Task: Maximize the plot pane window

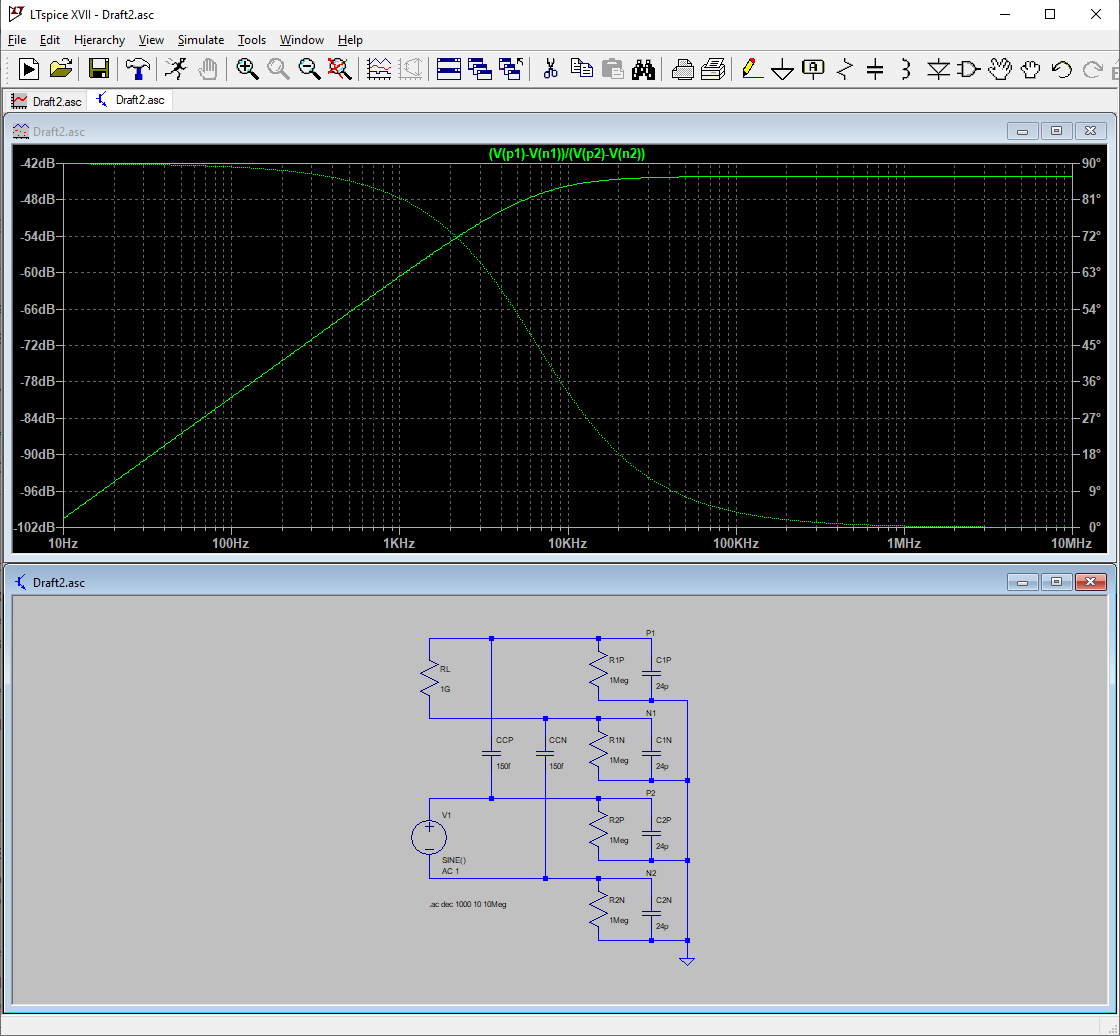Action: 1056,131
